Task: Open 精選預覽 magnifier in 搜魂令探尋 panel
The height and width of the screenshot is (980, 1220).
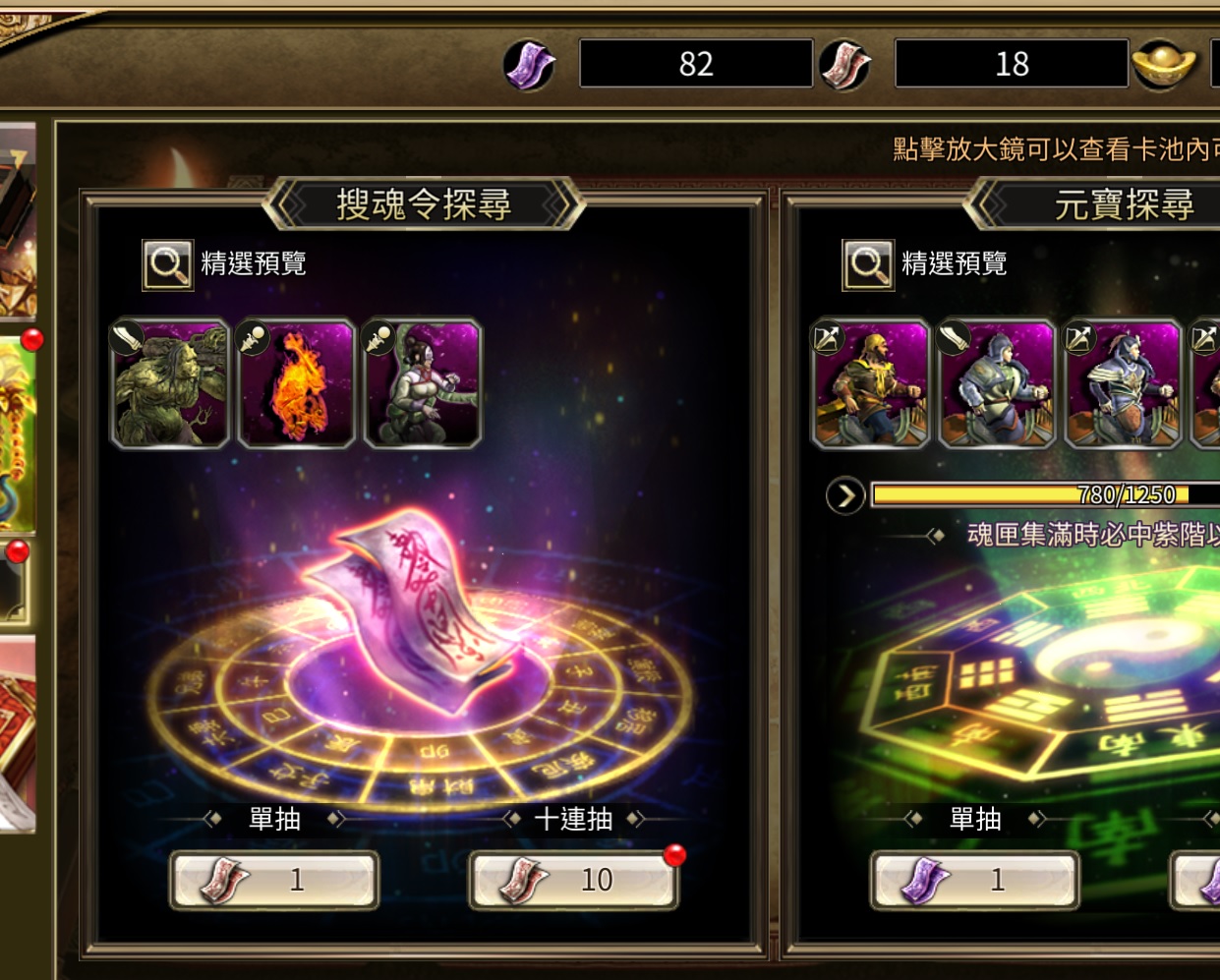Action: (168, 264)
